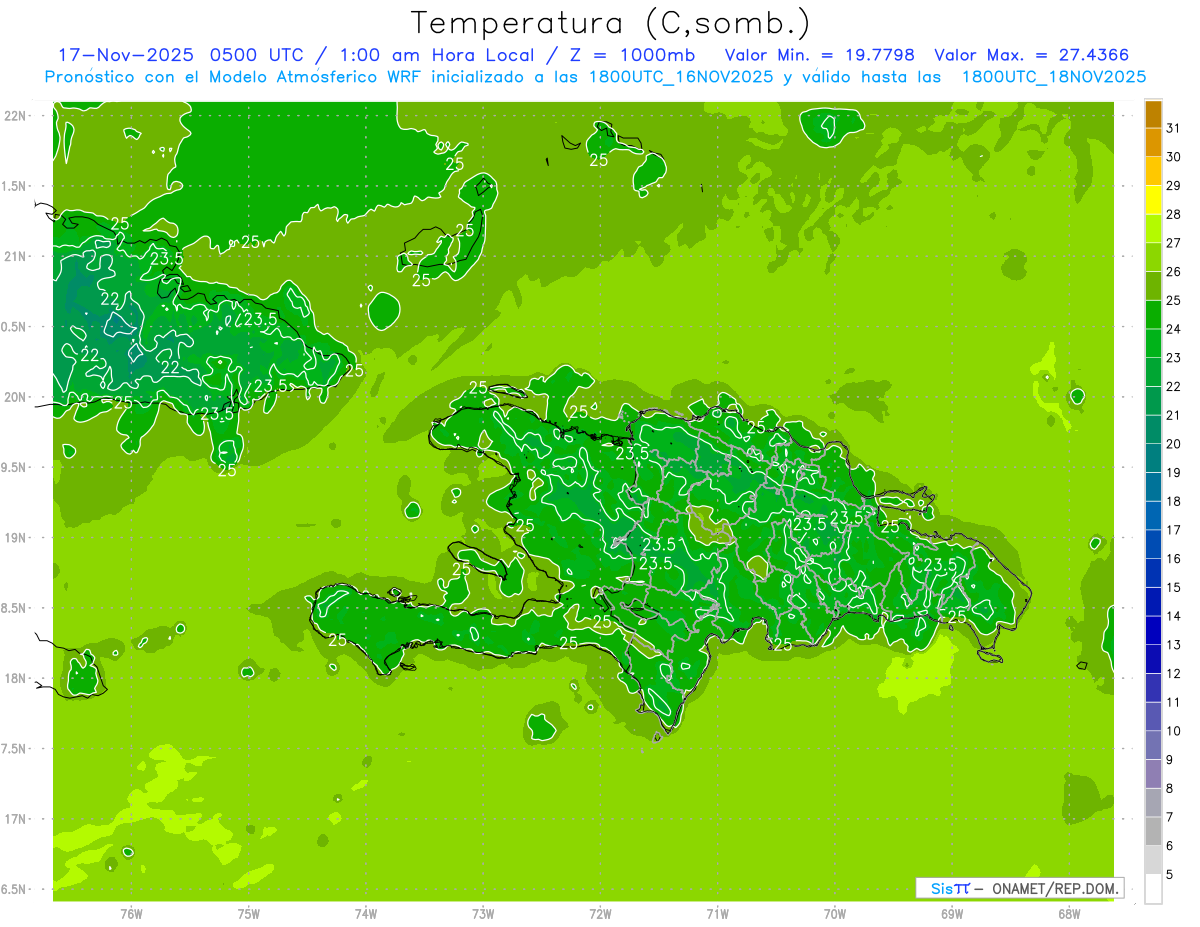Viewport: 1200px width, 927px height.
Task: Click the color bar value label "31"
Action: tap(1173, 128)
